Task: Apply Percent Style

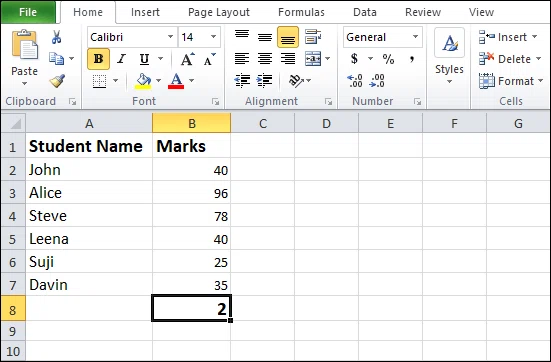Action: pyautogui.click(x=388, y=59)
